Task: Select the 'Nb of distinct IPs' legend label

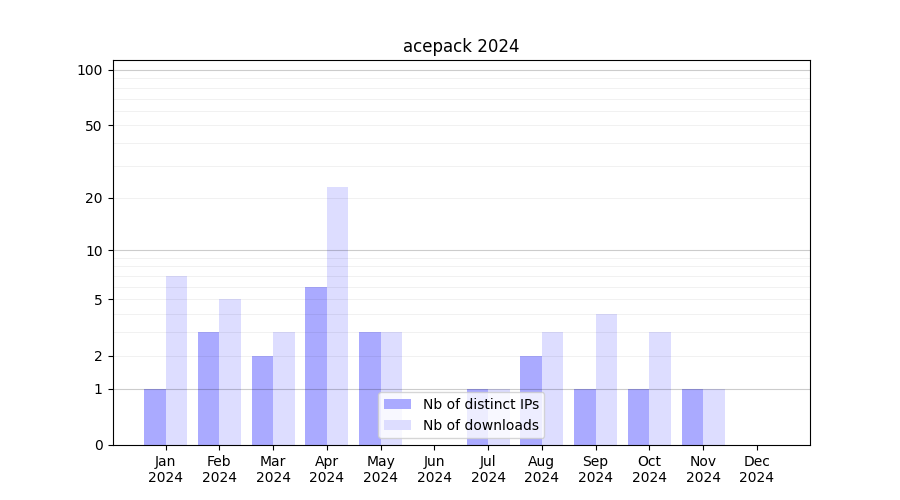Action: 480,404
